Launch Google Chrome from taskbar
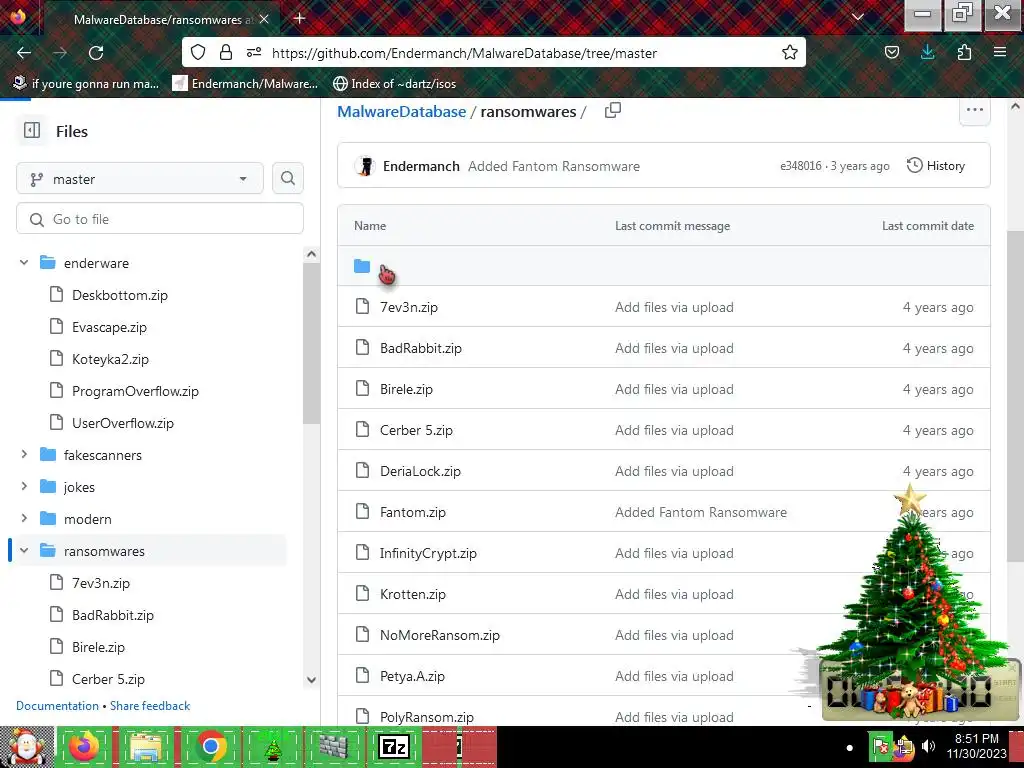This screenshot has height=768, width=1024. [210, 747]
